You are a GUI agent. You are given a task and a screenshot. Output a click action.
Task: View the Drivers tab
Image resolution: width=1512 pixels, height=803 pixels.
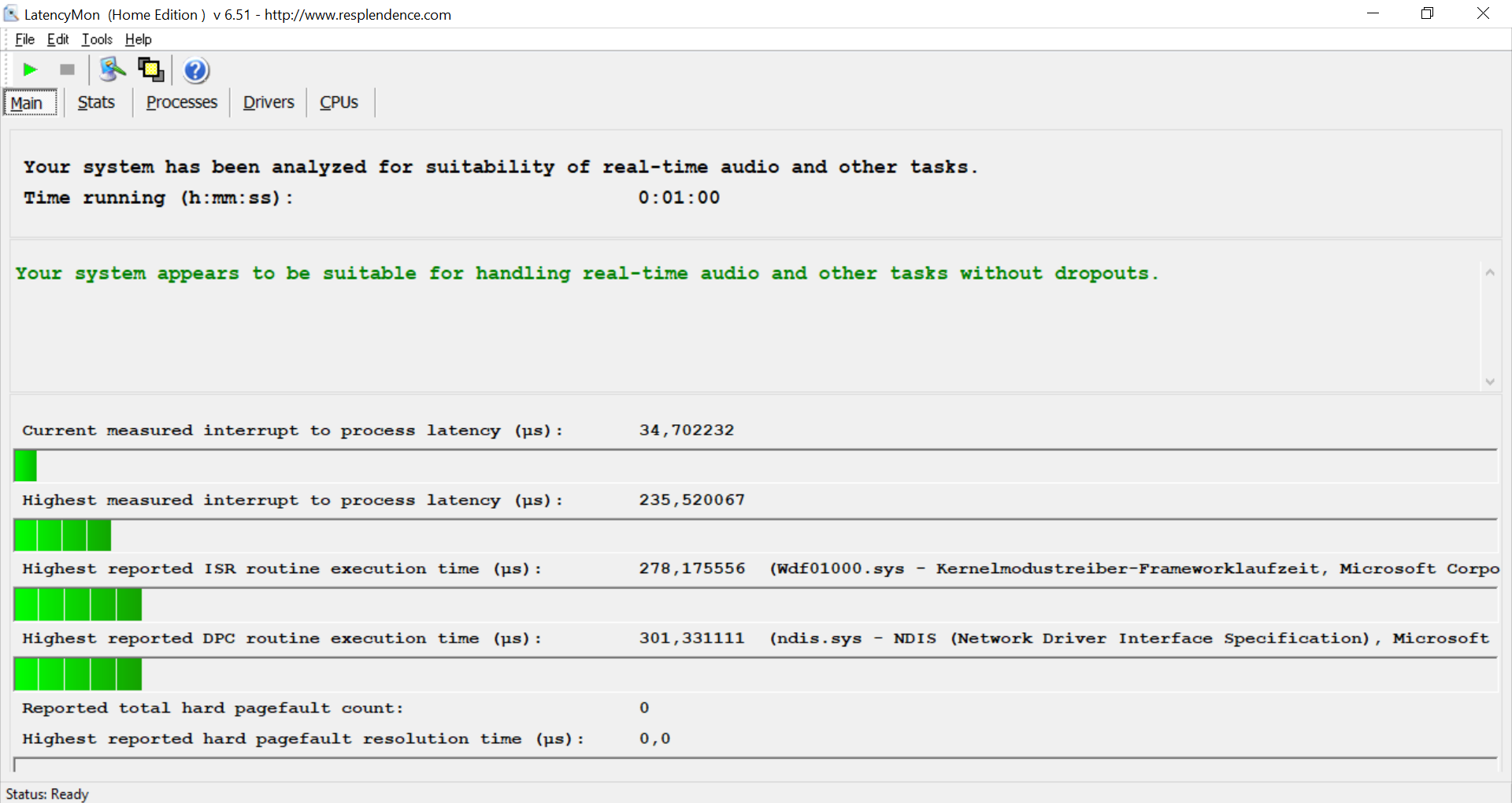[x=269, y=103]
